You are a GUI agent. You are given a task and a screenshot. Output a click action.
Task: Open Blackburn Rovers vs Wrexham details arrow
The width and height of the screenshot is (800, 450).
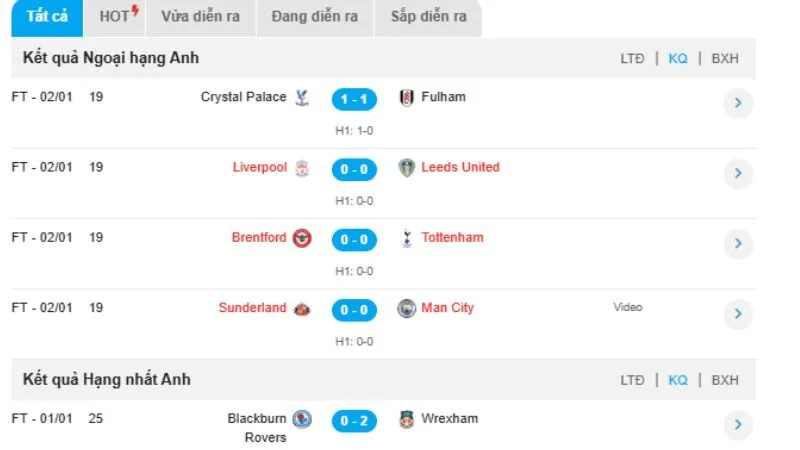pos(737,424)
